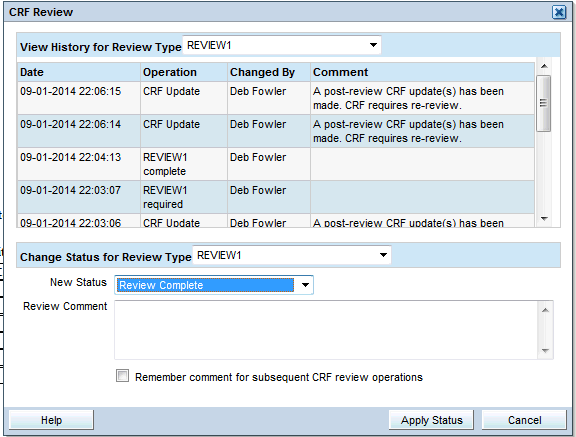The height and width of the screenshot is (437, 576).
Task: Click the Changed By column header
Action: pos(269,72)
